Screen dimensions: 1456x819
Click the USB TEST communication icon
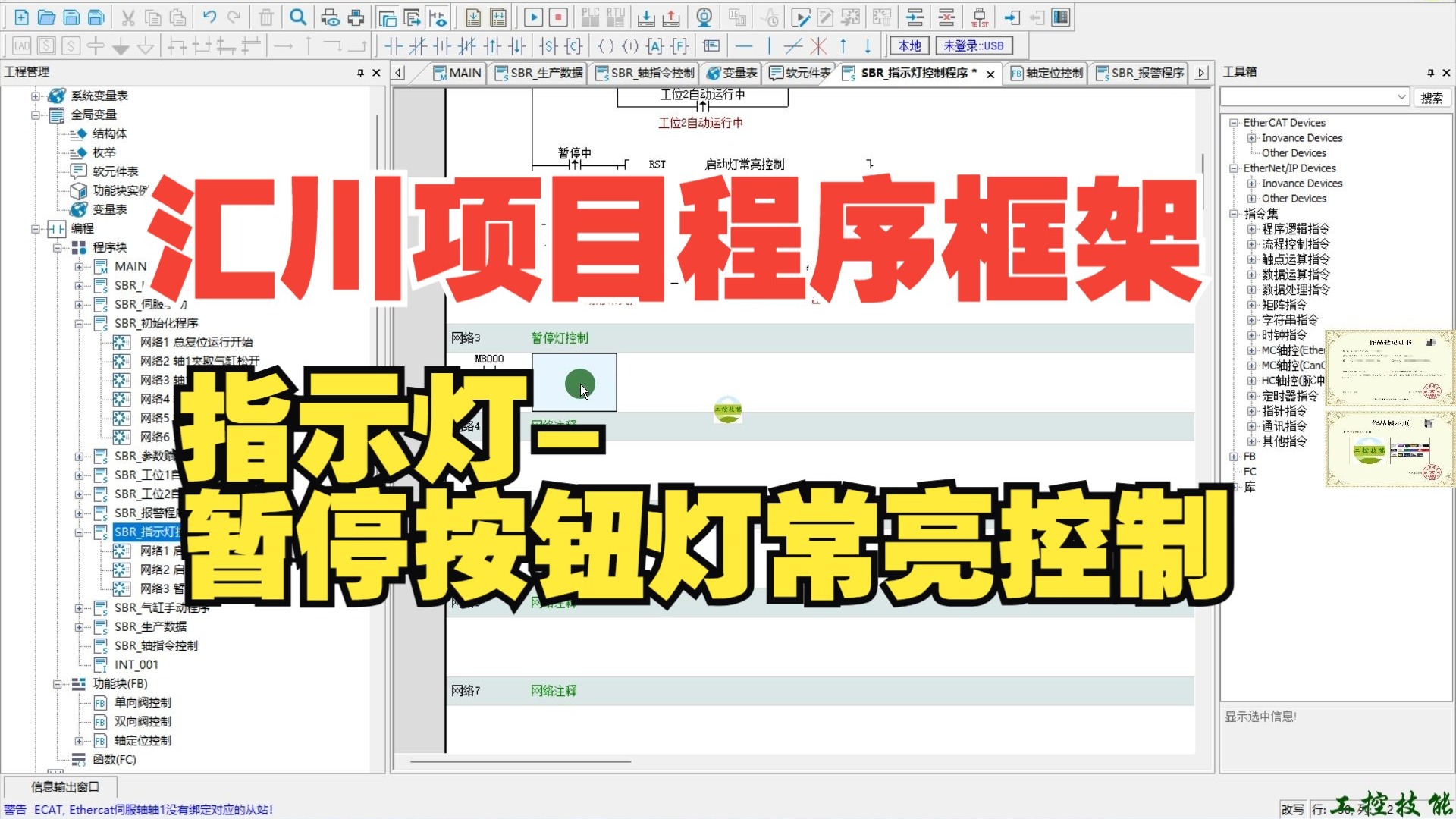point(979,17)
